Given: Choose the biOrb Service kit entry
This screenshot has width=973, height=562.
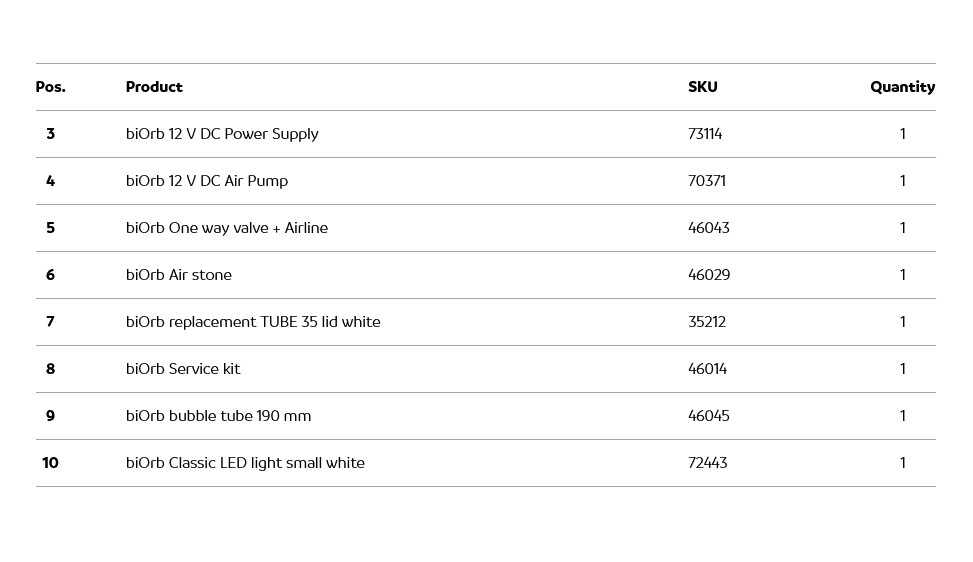Looking at the screenshot, I should (183, 369).
